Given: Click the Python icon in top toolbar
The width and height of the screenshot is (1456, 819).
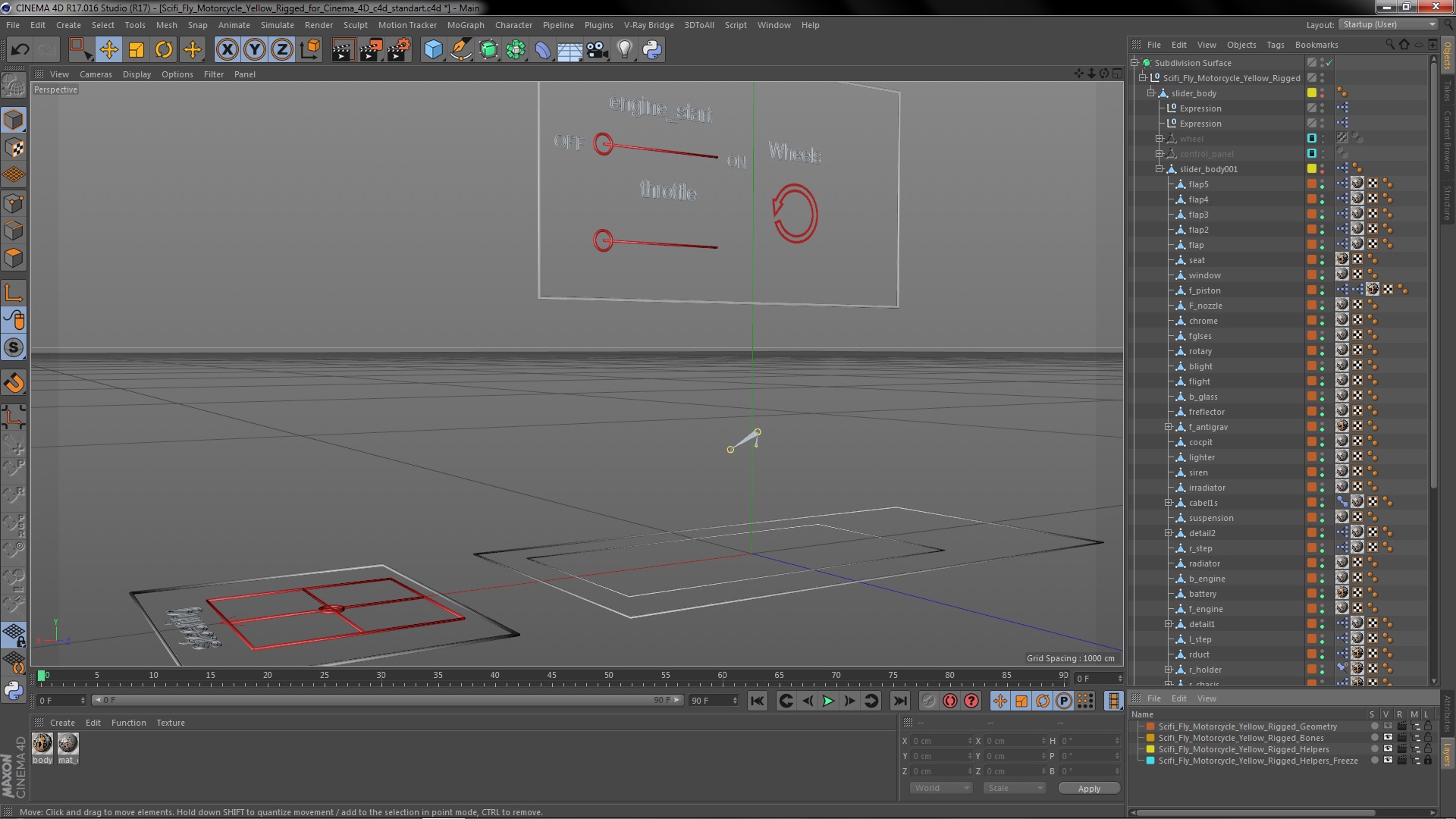Looking at the screenshot, I should pos(652,50).
